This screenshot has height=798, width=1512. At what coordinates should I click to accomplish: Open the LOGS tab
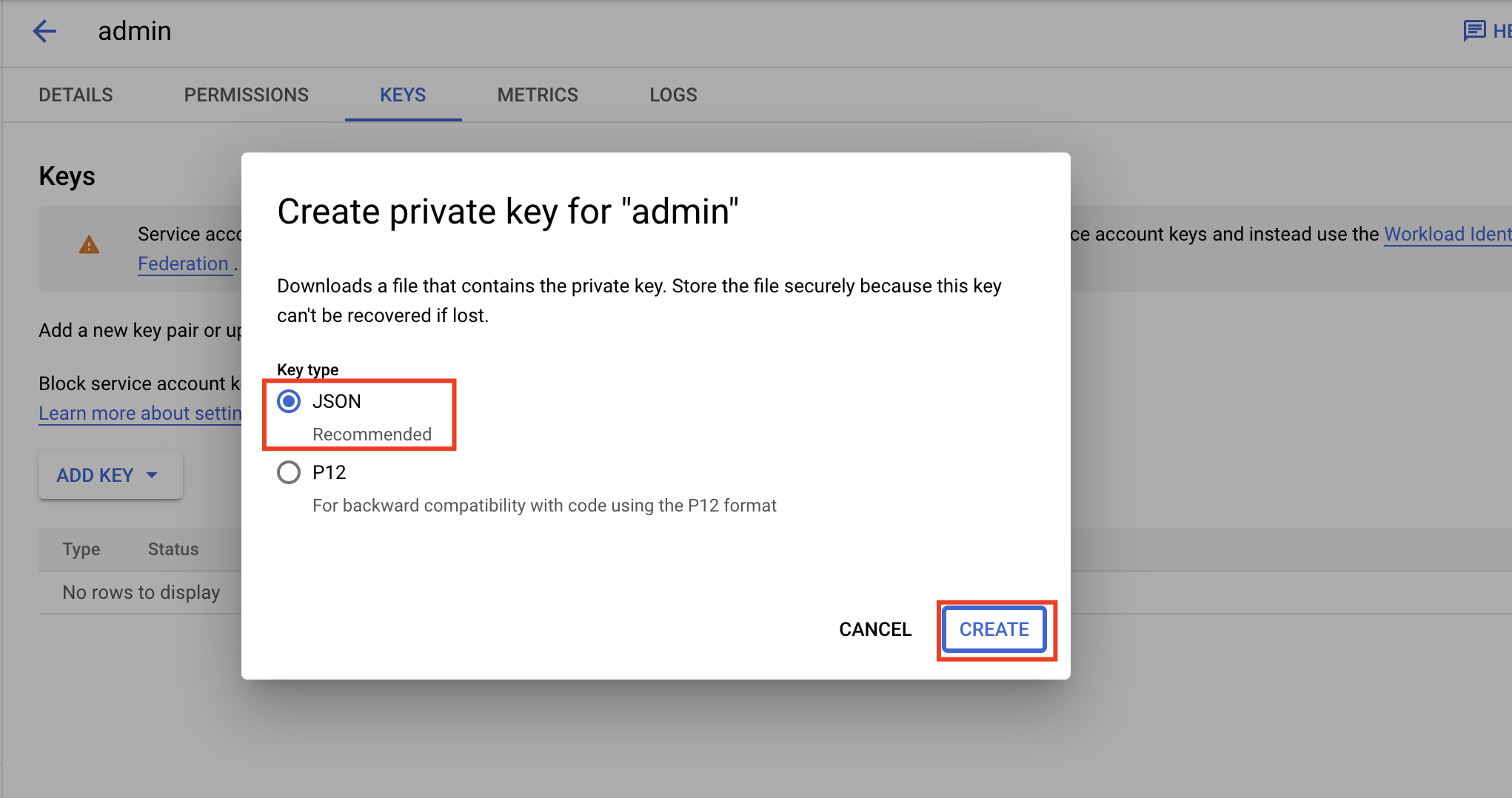(672, 95)
